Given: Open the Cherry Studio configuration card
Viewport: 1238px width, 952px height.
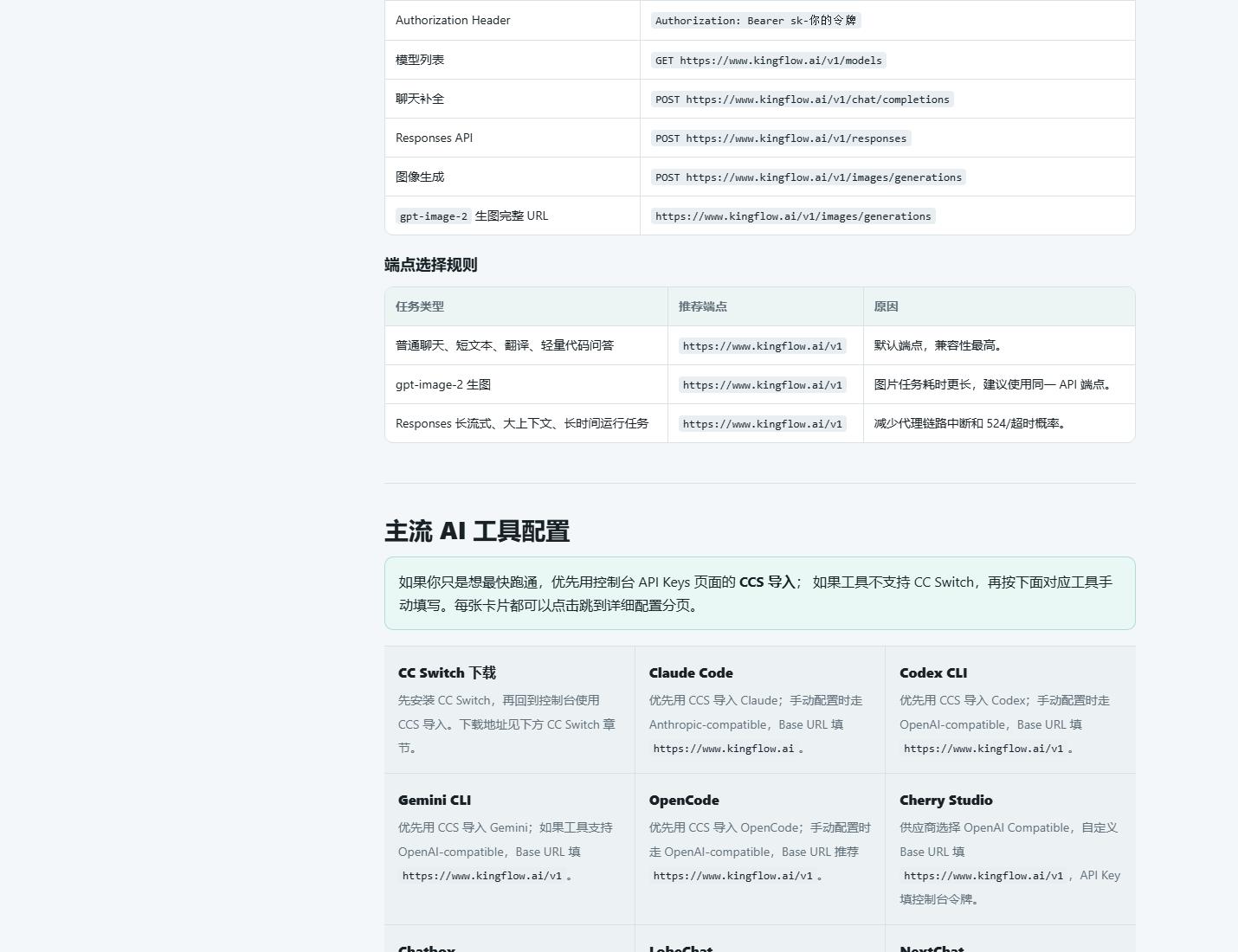Looking at the screenshot, I should tap(1010, 849).
